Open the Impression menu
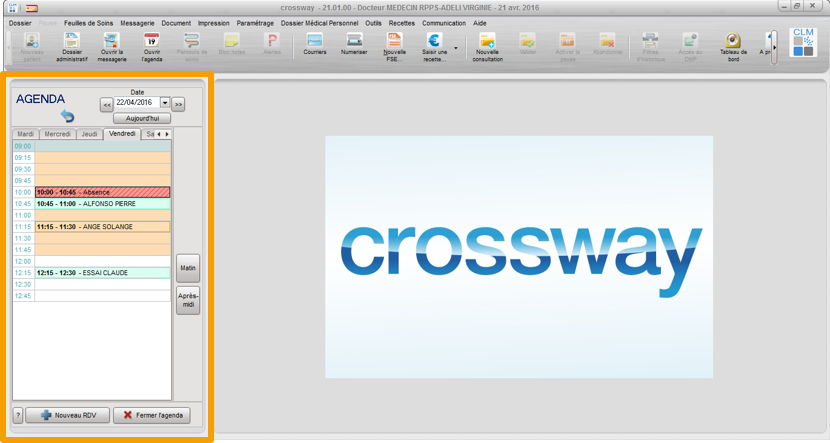The height and width of the screenshot is (443, 830). pyautogui.click(x=214, y=23)
